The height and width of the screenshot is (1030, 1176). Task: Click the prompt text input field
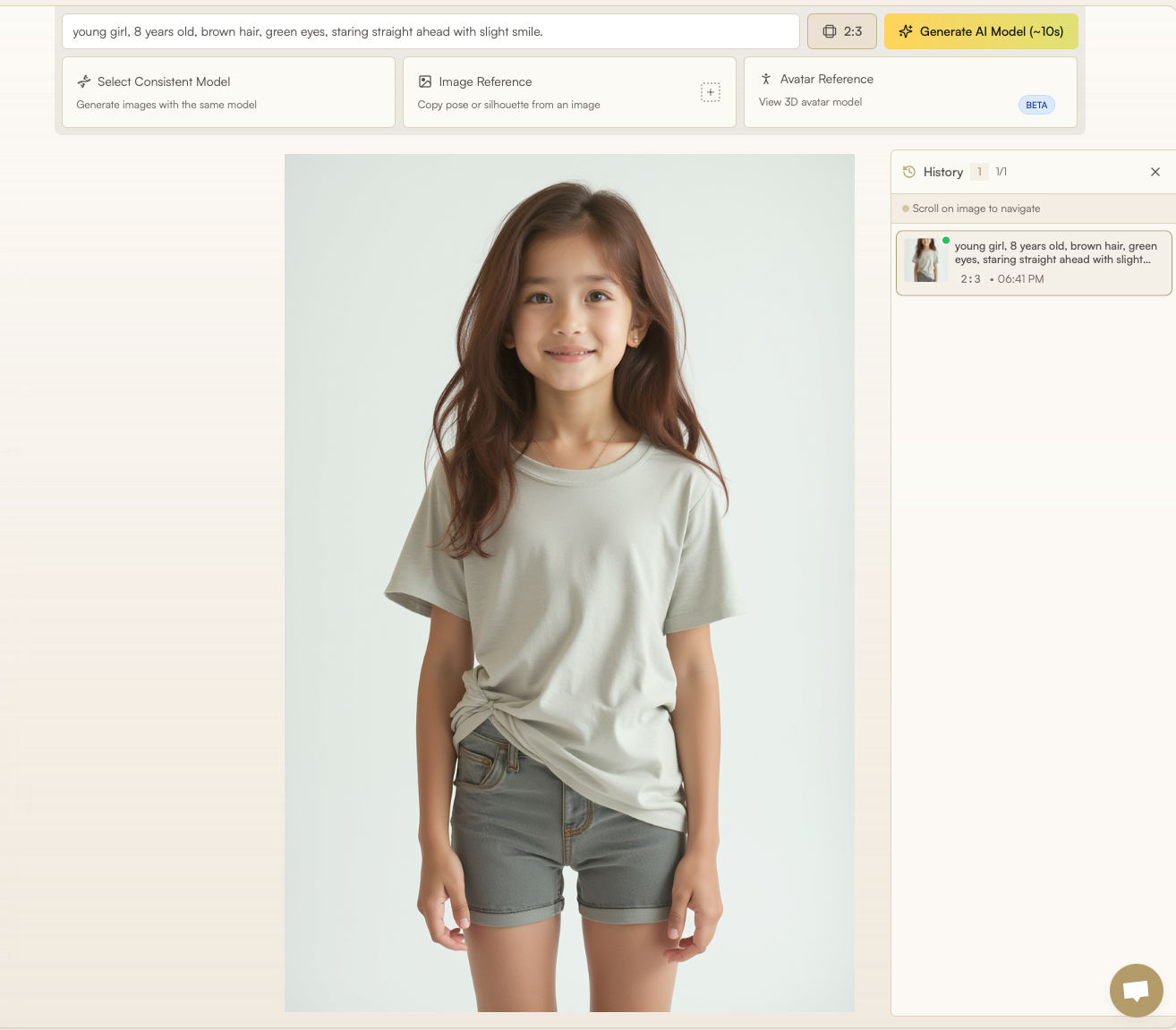point(430,31)
